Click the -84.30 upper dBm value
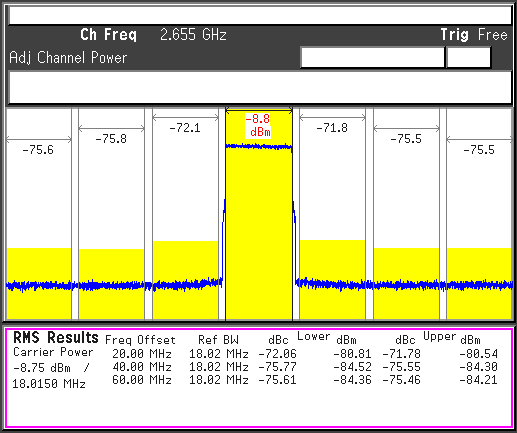The image size is (517, 433). pyautogui.click(x=478, y=367)
